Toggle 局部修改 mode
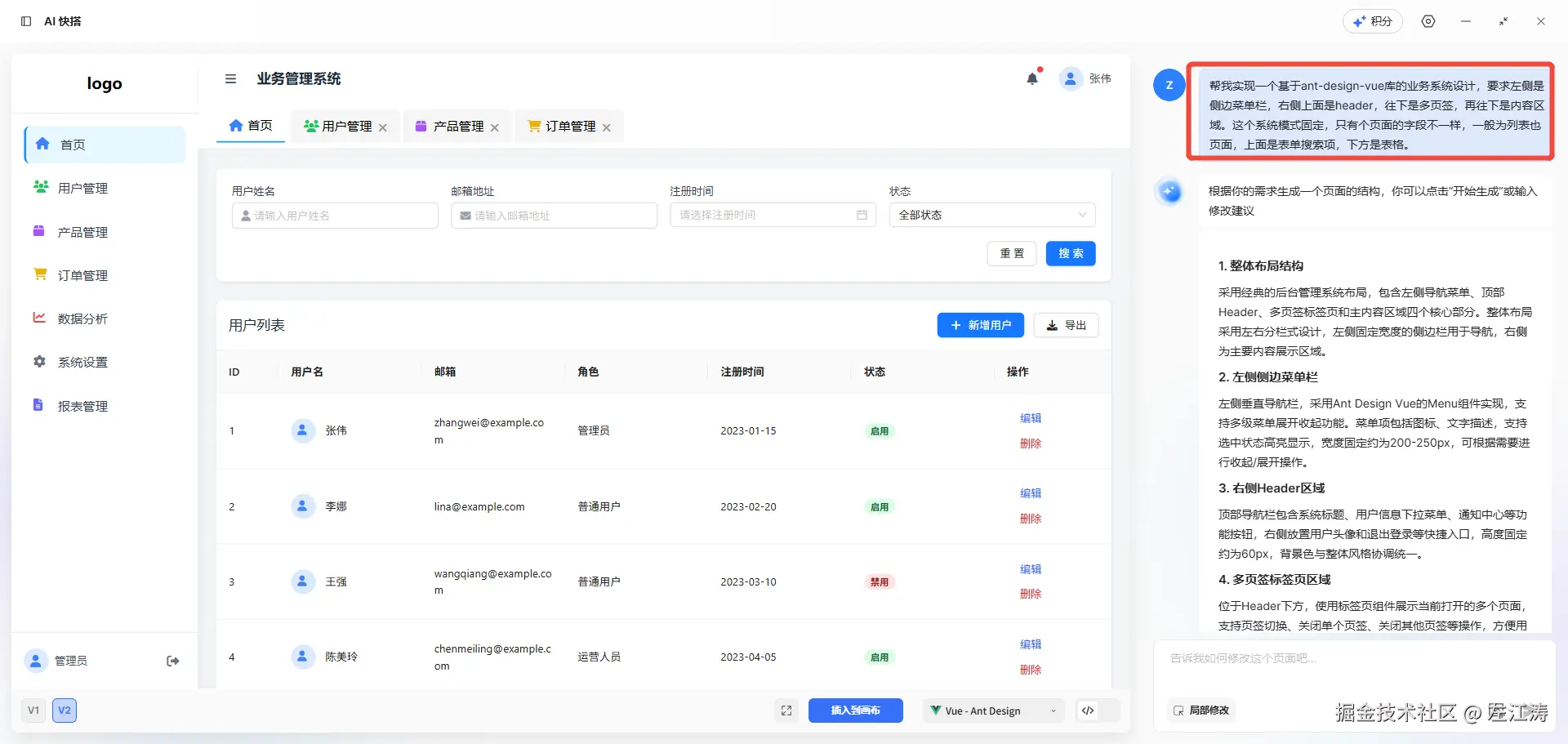Image resolution: width=1568 pixels, height=744 pixels. [1201, 711]
